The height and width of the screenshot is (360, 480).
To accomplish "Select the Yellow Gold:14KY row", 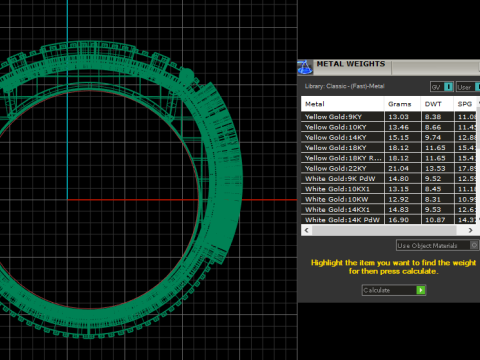I will [389, 137].
